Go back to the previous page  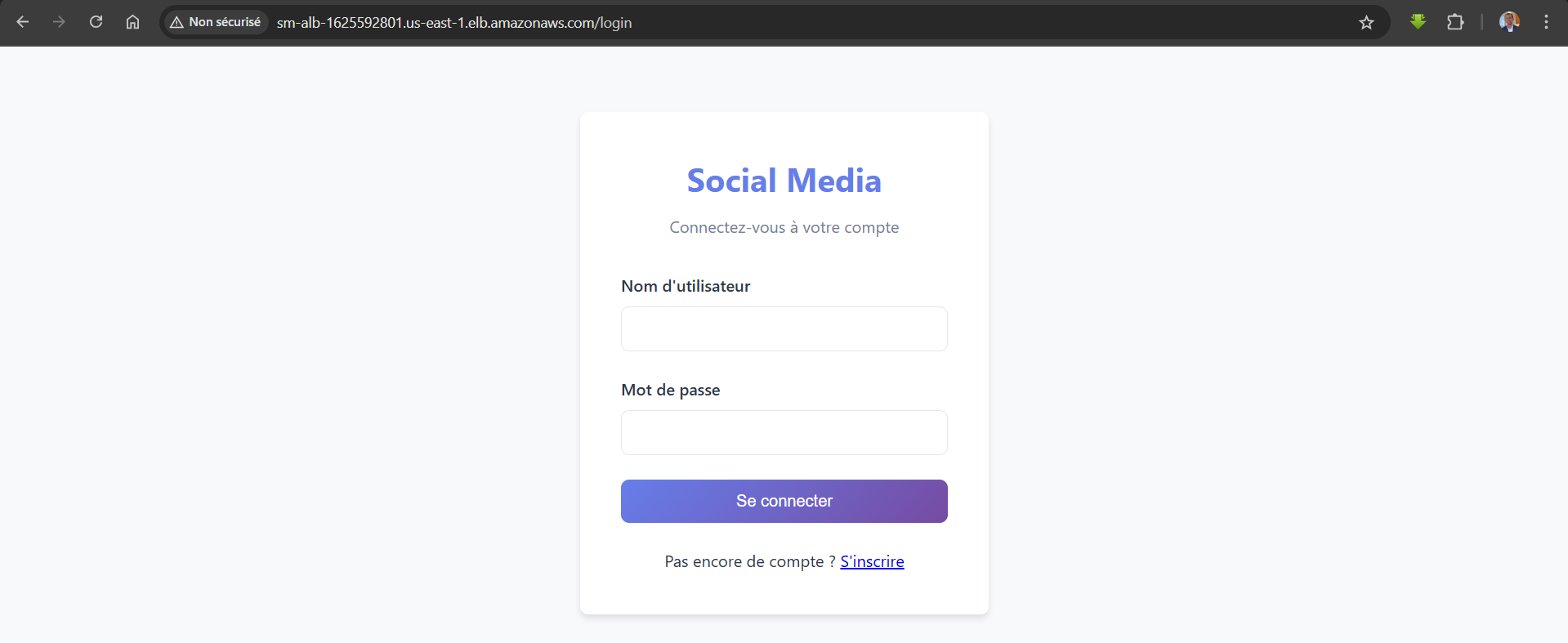point(23,22)
